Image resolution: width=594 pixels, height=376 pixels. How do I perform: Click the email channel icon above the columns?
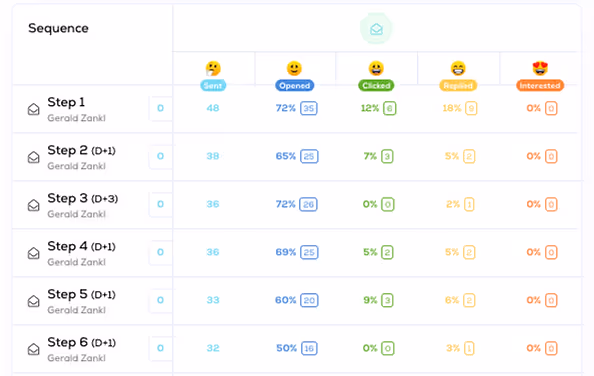(376, 29)
